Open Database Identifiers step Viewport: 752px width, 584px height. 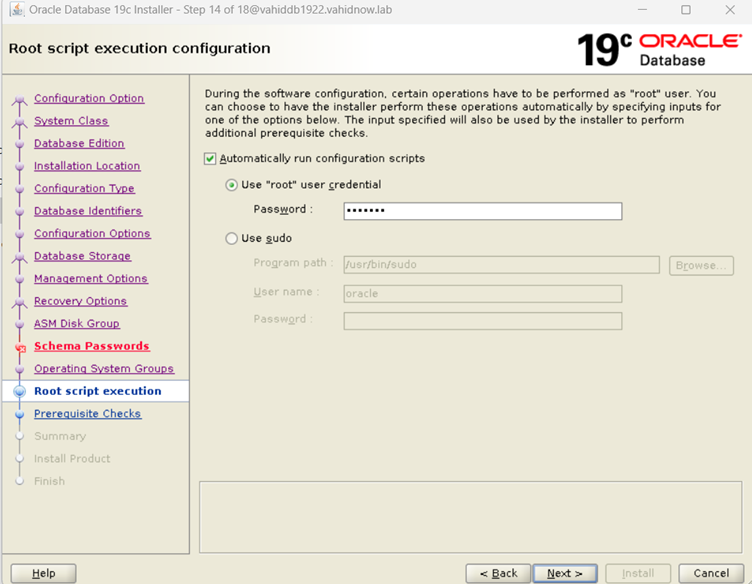tap(88, 211)
